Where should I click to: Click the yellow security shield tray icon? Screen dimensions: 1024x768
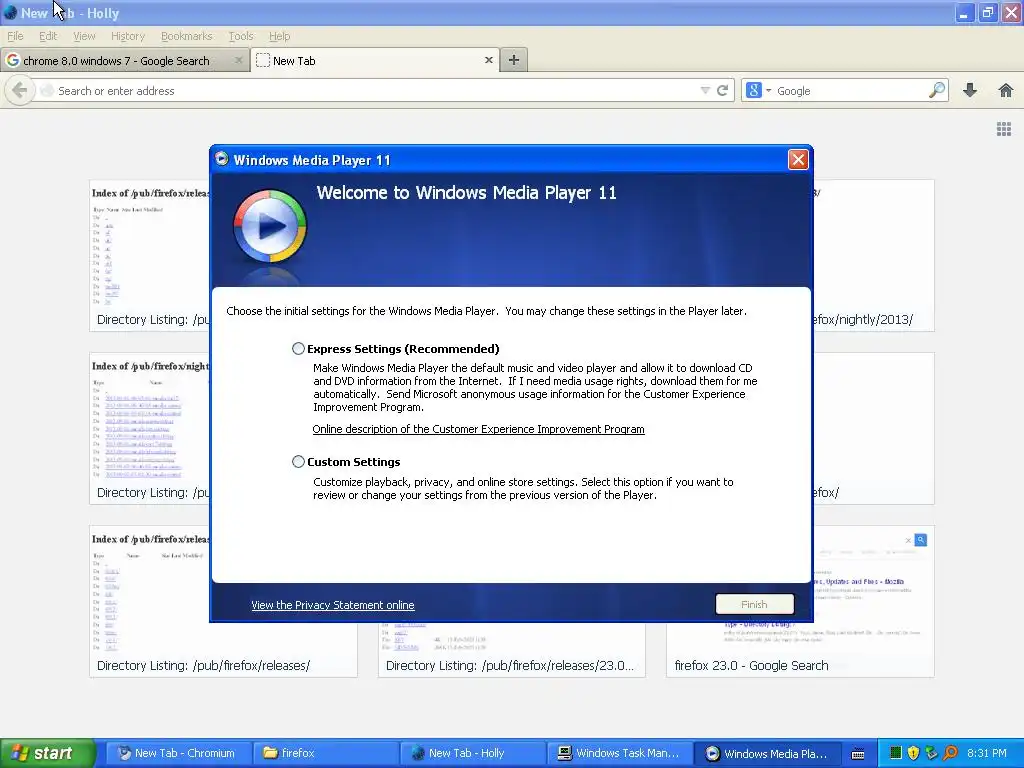pyautogui.click(x=913, y=753)
